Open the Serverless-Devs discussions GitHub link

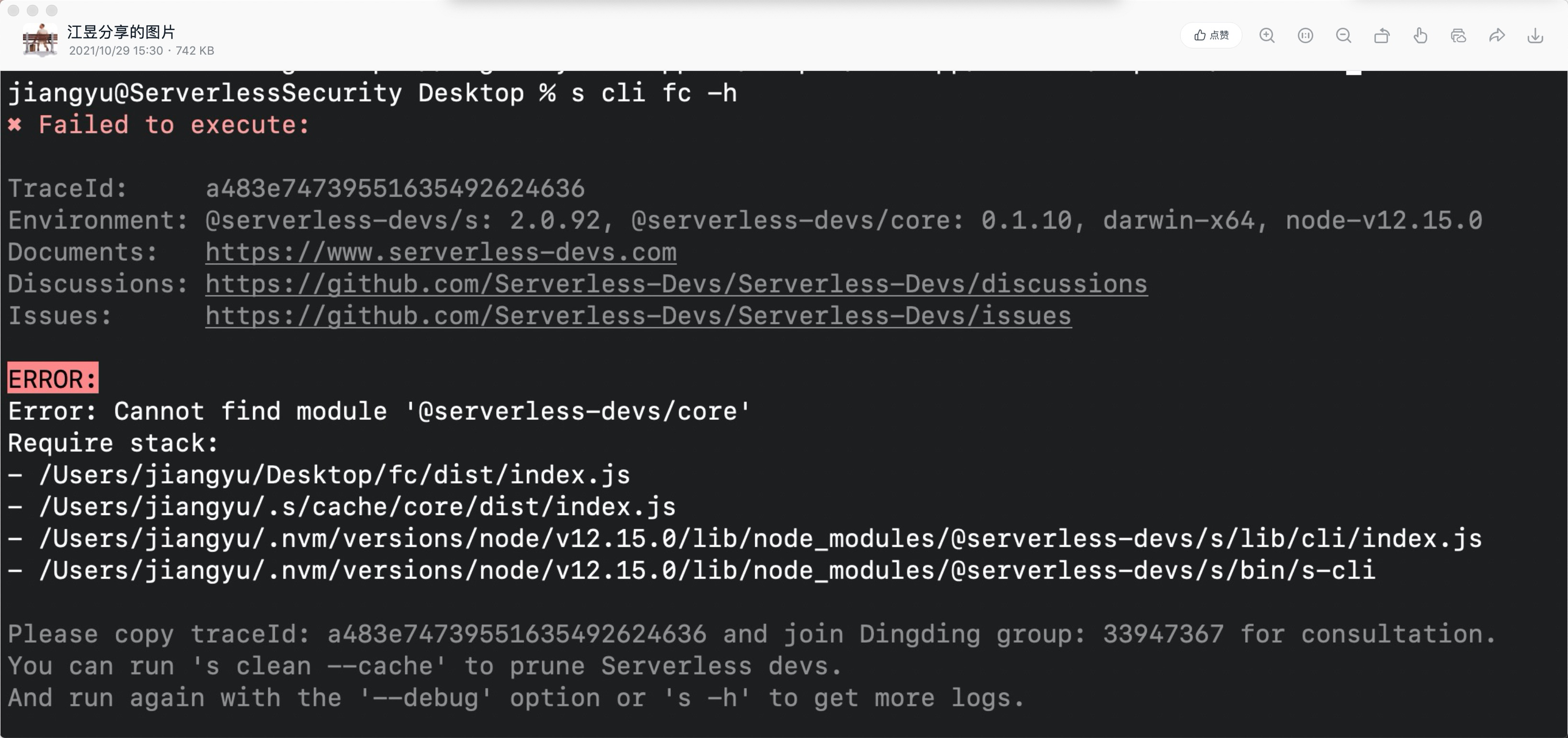point(676,283)
